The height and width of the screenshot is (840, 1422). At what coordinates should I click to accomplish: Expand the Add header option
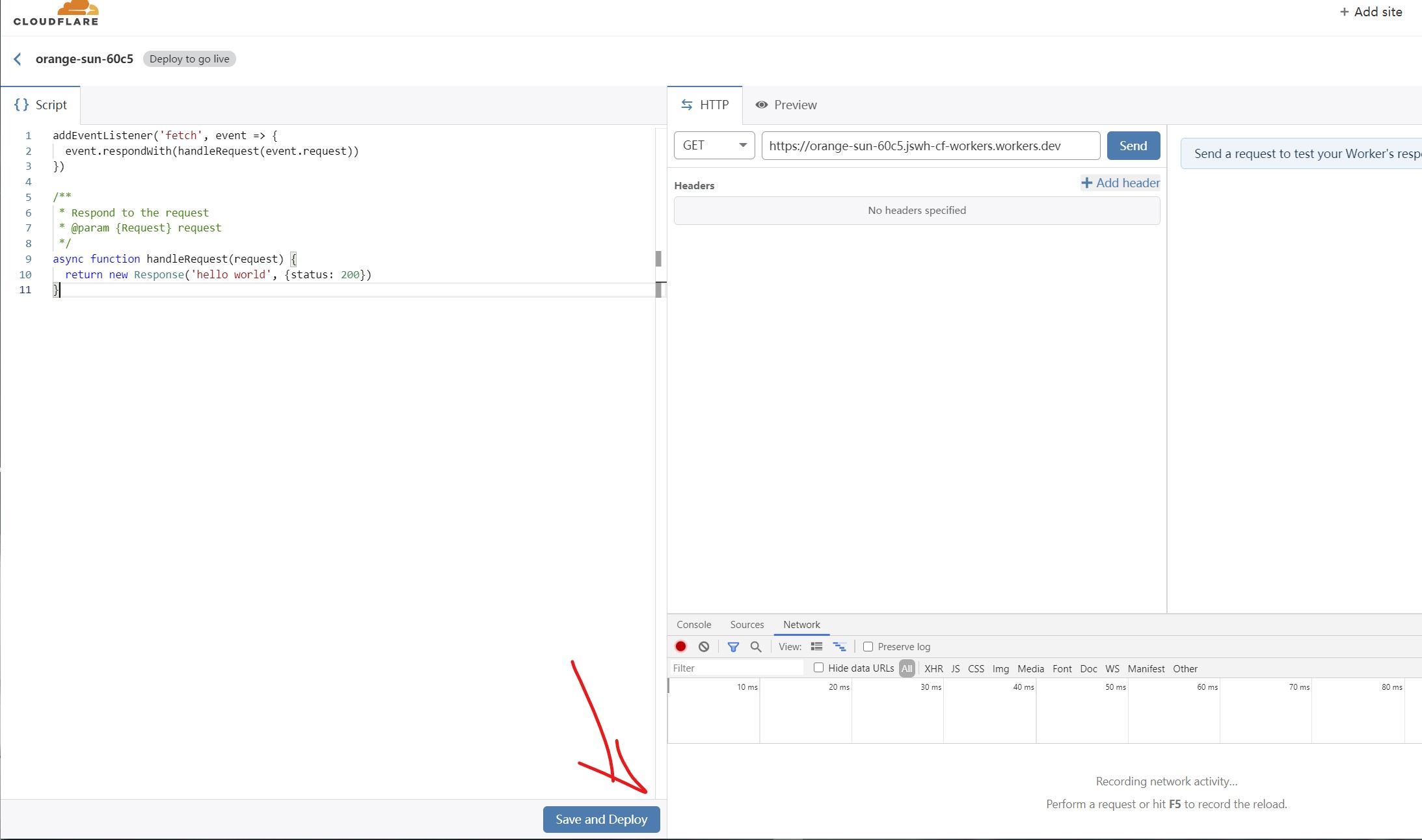click(1120, 182)
